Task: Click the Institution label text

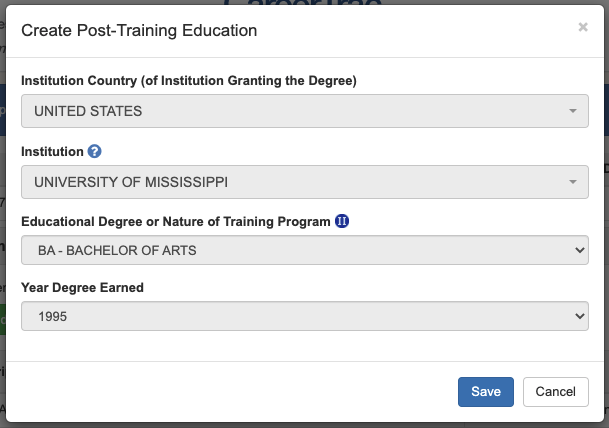Action: 52,152
